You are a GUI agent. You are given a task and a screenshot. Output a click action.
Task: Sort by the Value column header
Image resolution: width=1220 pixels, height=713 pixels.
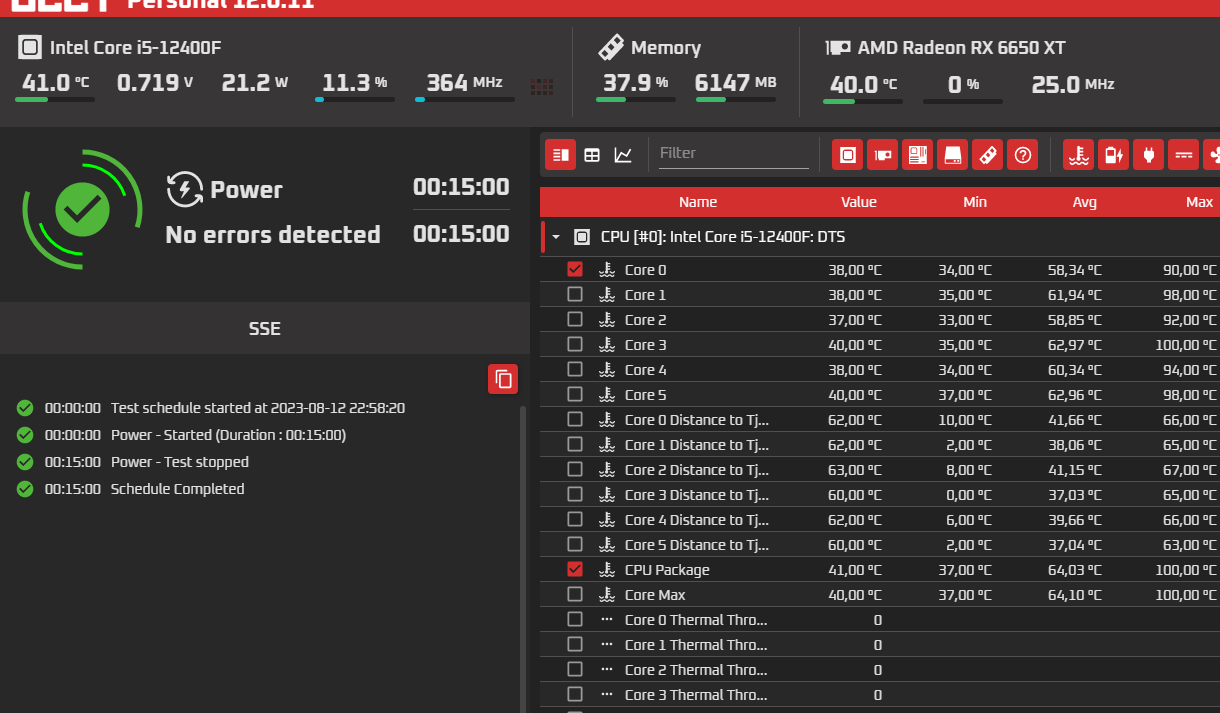click(858, 202)
